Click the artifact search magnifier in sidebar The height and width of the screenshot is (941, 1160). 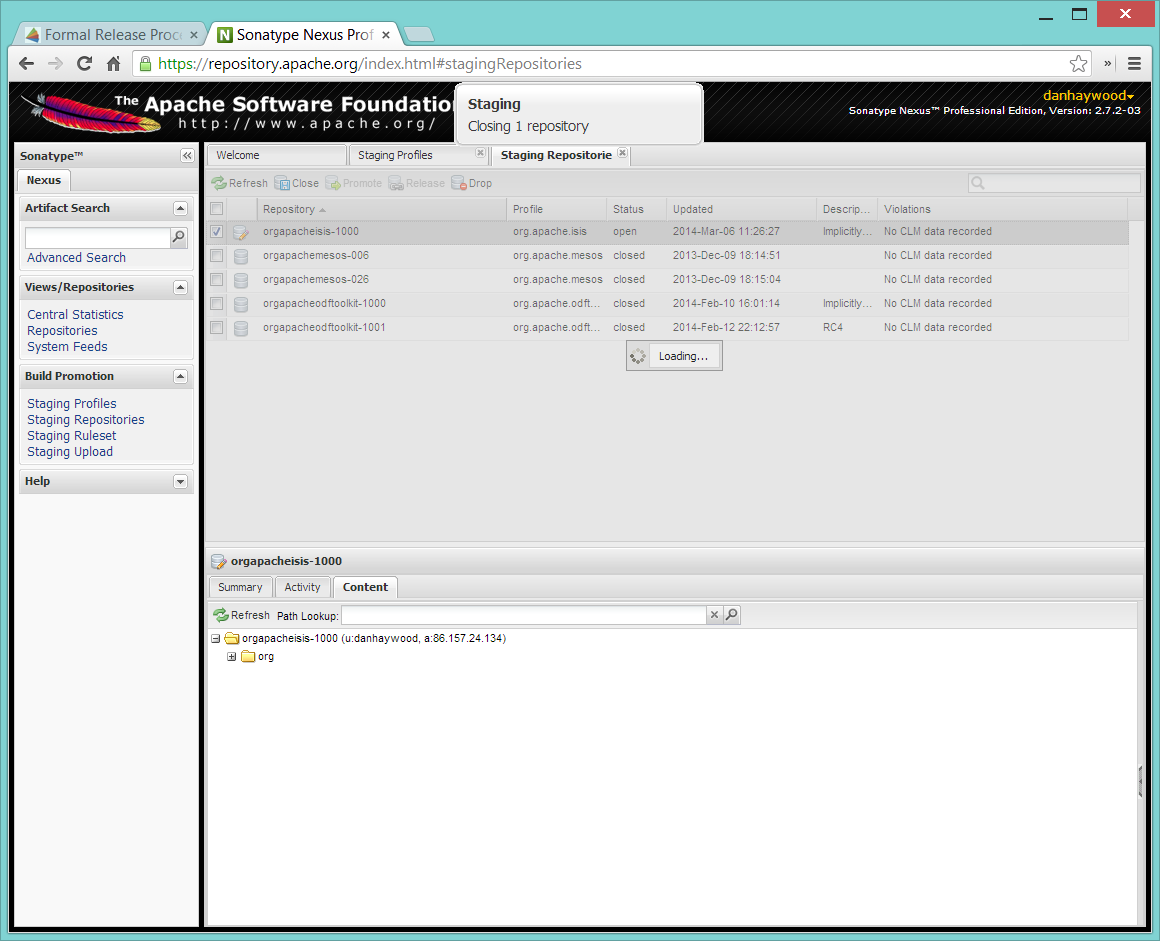pos(179,237)
